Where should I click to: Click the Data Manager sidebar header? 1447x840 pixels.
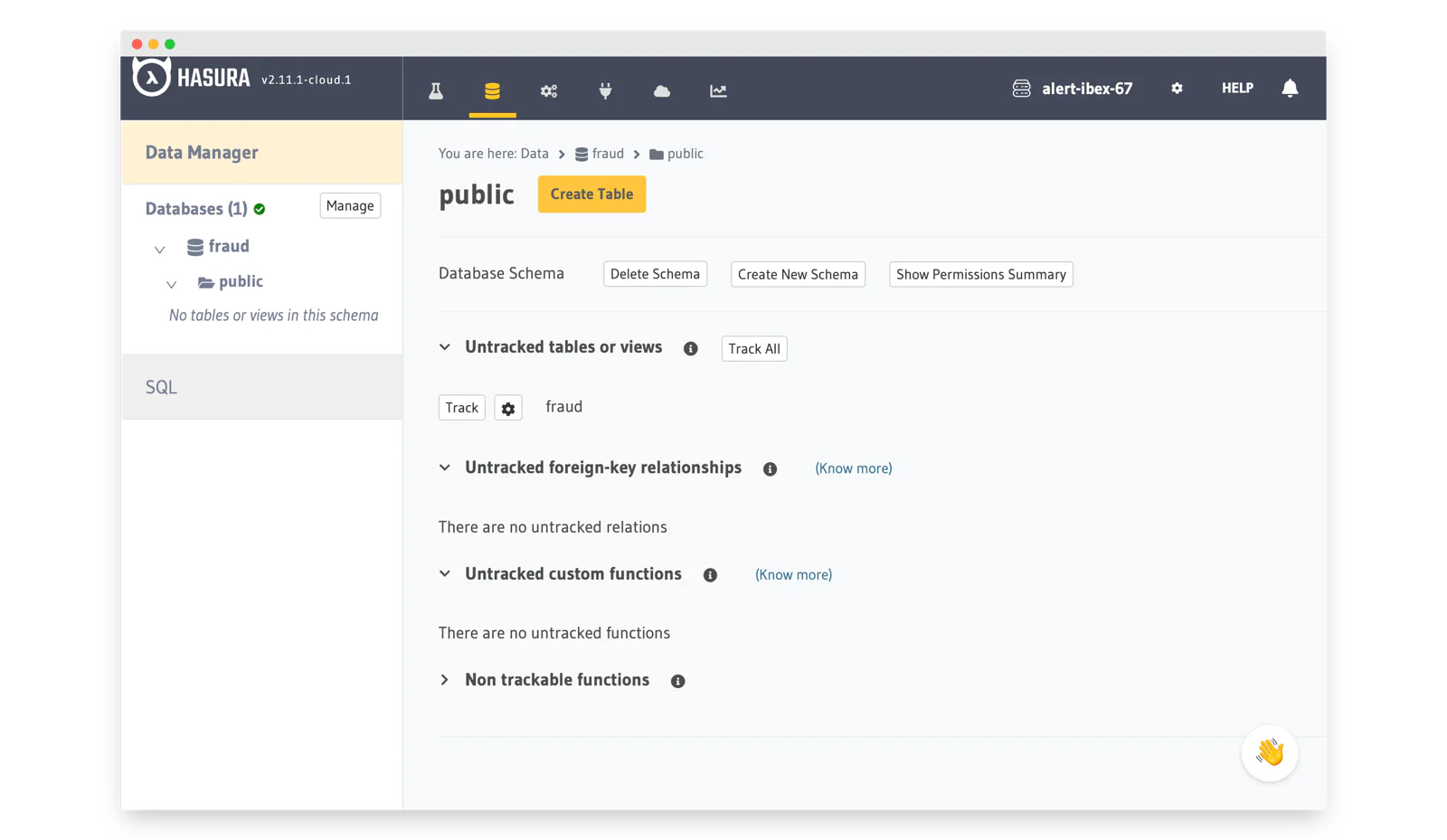pos(261,152)
